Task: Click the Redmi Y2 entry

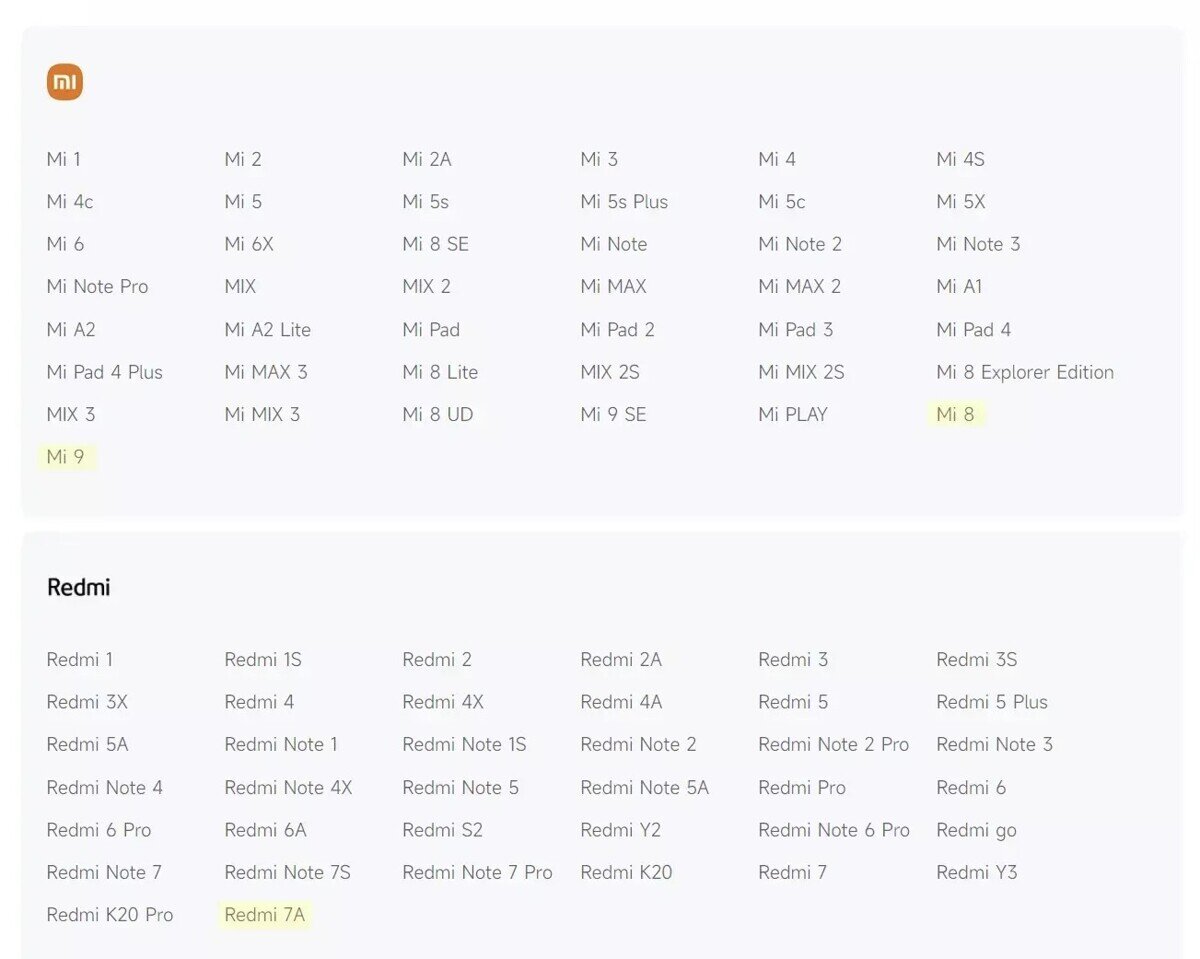Action: click(x=620, y=830)
